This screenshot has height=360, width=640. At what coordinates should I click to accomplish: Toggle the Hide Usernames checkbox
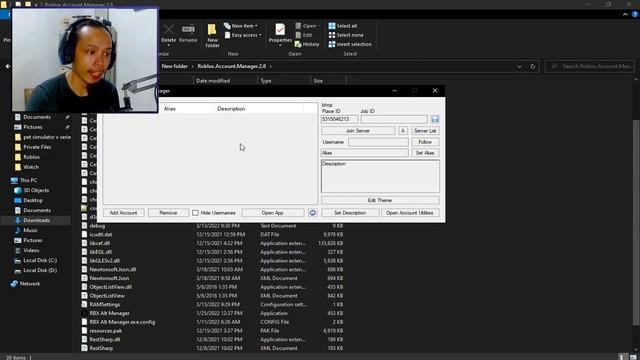195,213
